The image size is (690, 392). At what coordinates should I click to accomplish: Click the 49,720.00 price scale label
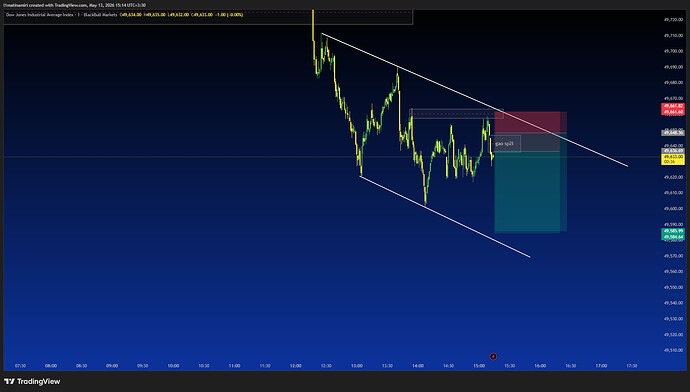coord(673,20)
